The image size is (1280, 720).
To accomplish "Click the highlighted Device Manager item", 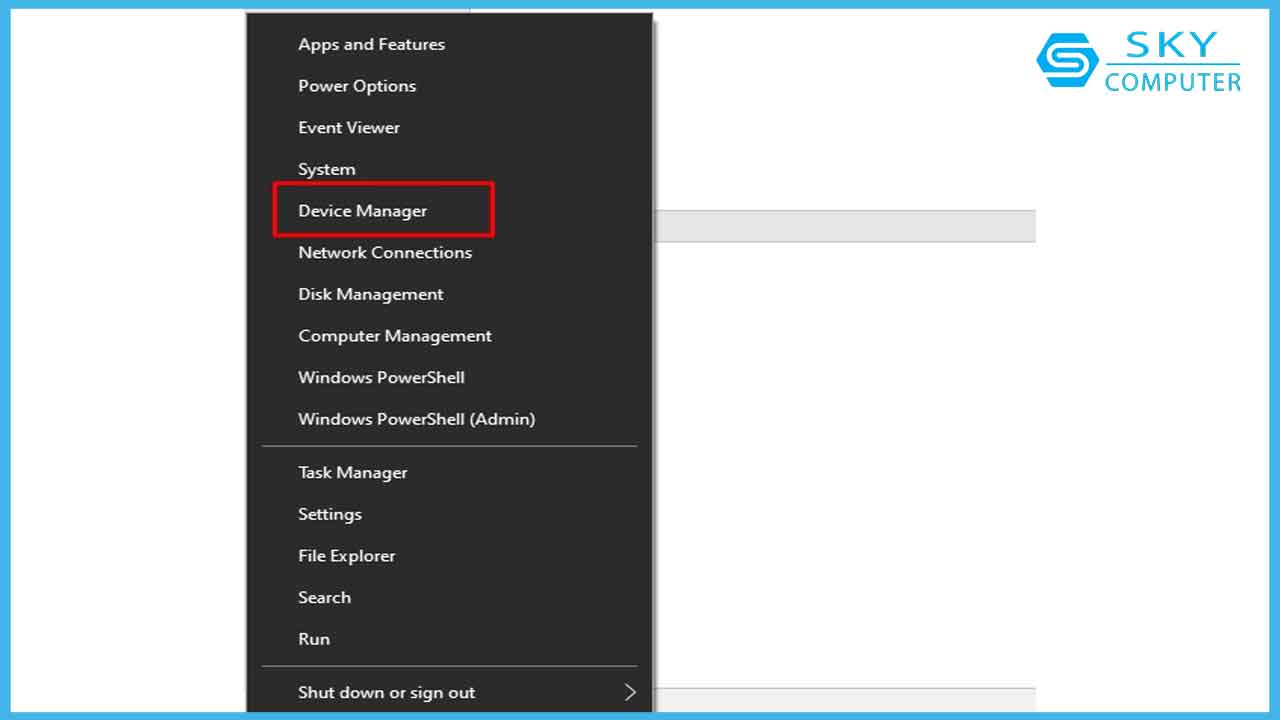I will (x=363, y=211).
